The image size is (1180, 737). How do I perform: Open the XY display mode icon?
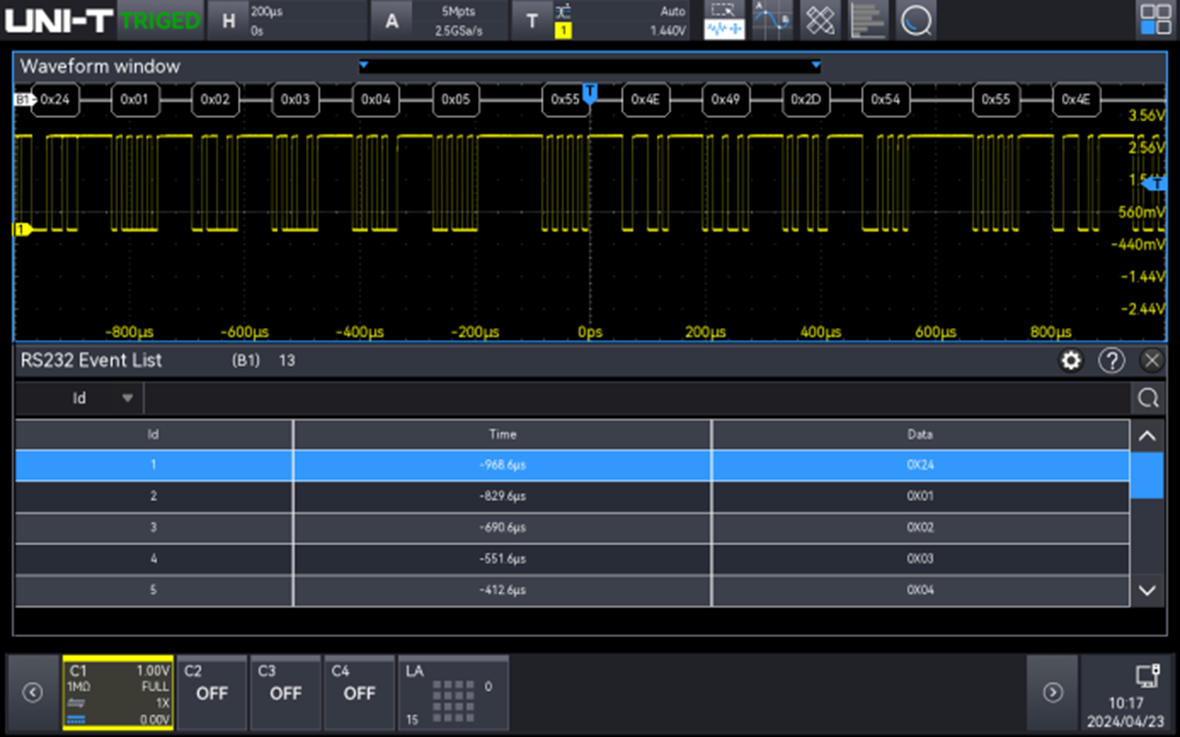tap(820, 19)
